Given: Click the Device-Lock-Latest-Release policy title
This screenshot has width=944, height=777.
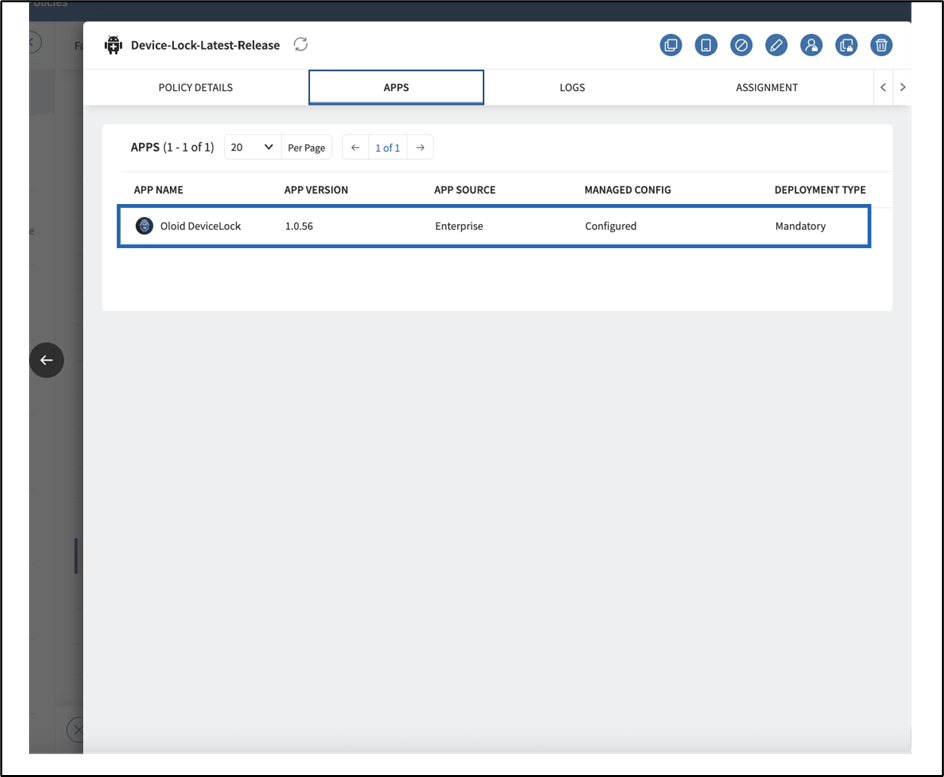Looking at the screenshot, I should (x=205, y=45).
